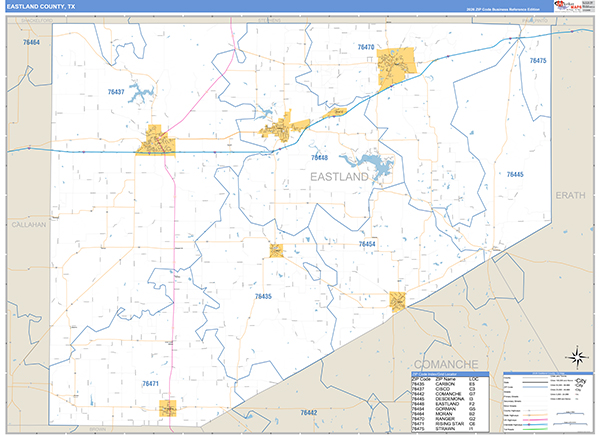Viewport: 600px width, 435px height.
Task: Click the MarketMAPS logo in the header
Action: point(568,6)
